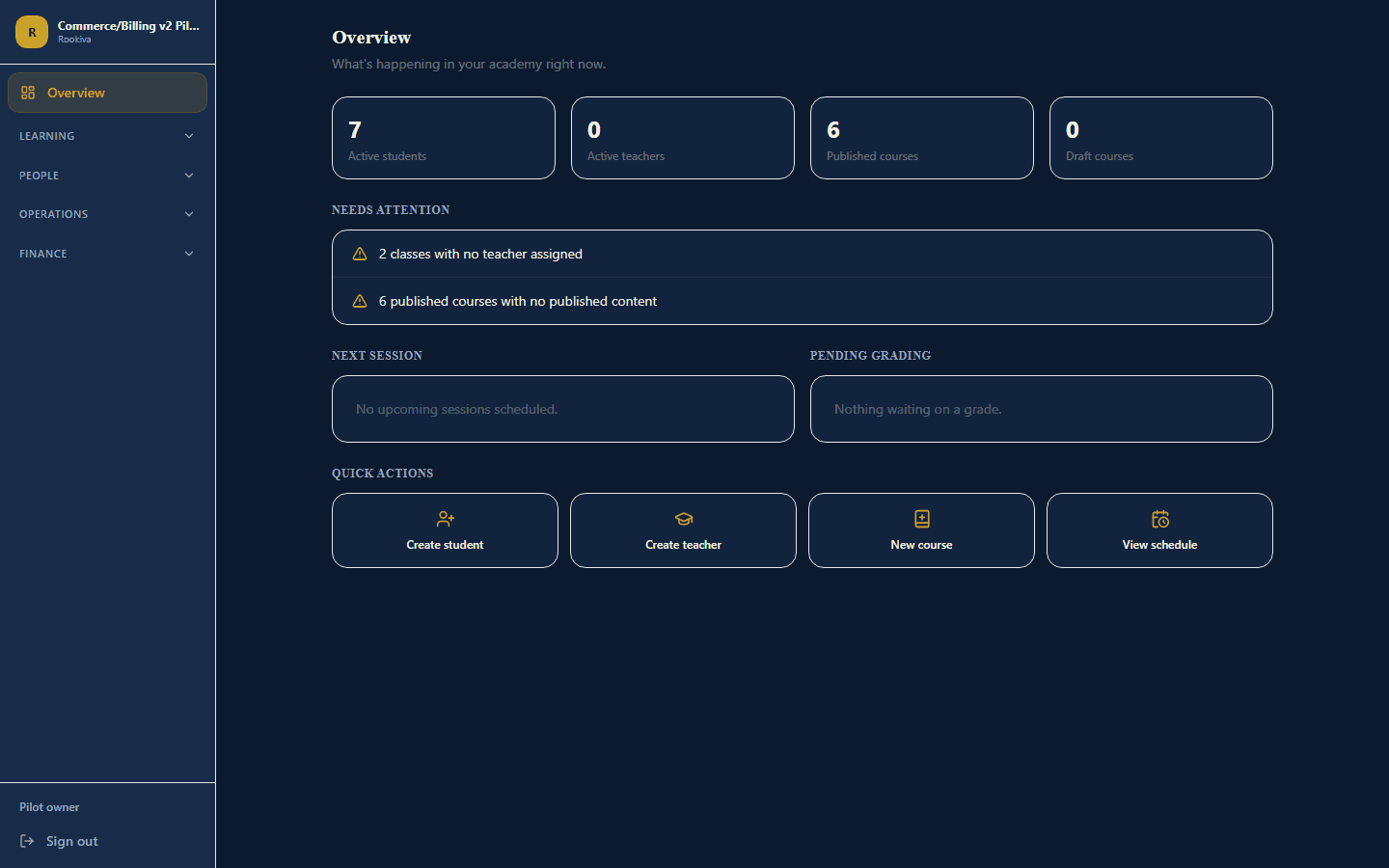Click 'Nothing waiting on a grade.' text

[x=918, y=409]
